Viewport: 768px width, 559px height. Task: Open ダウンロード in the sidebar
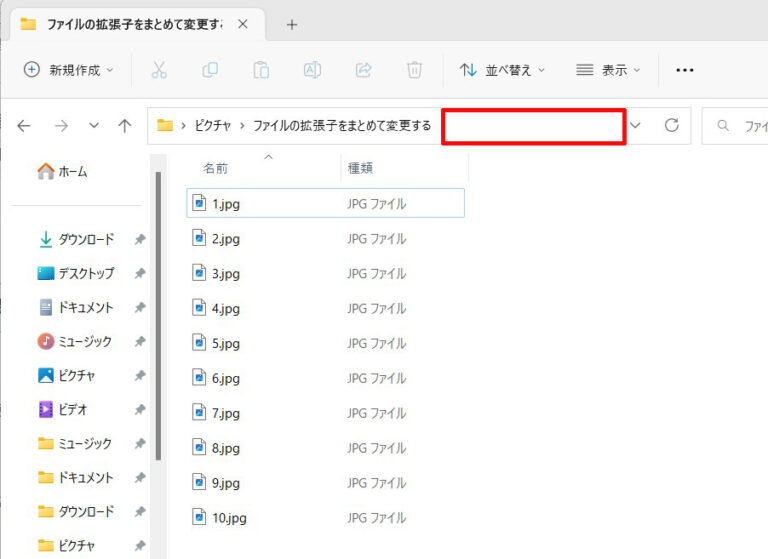point(86,240)
